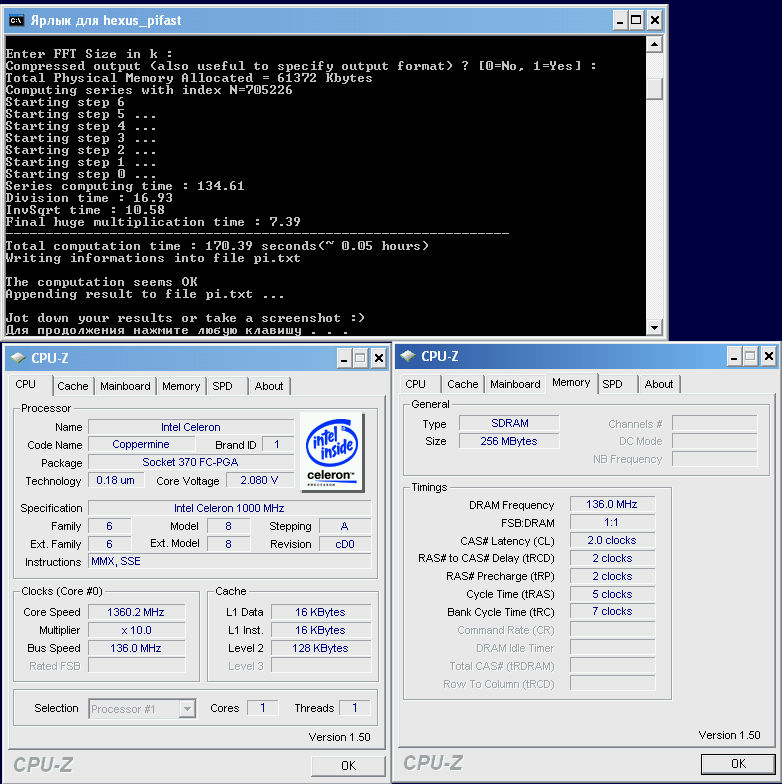Screen dimensions: 782x784
Task: Open the Cache tab in left CPU-Z window
Action: click(72, 386)
